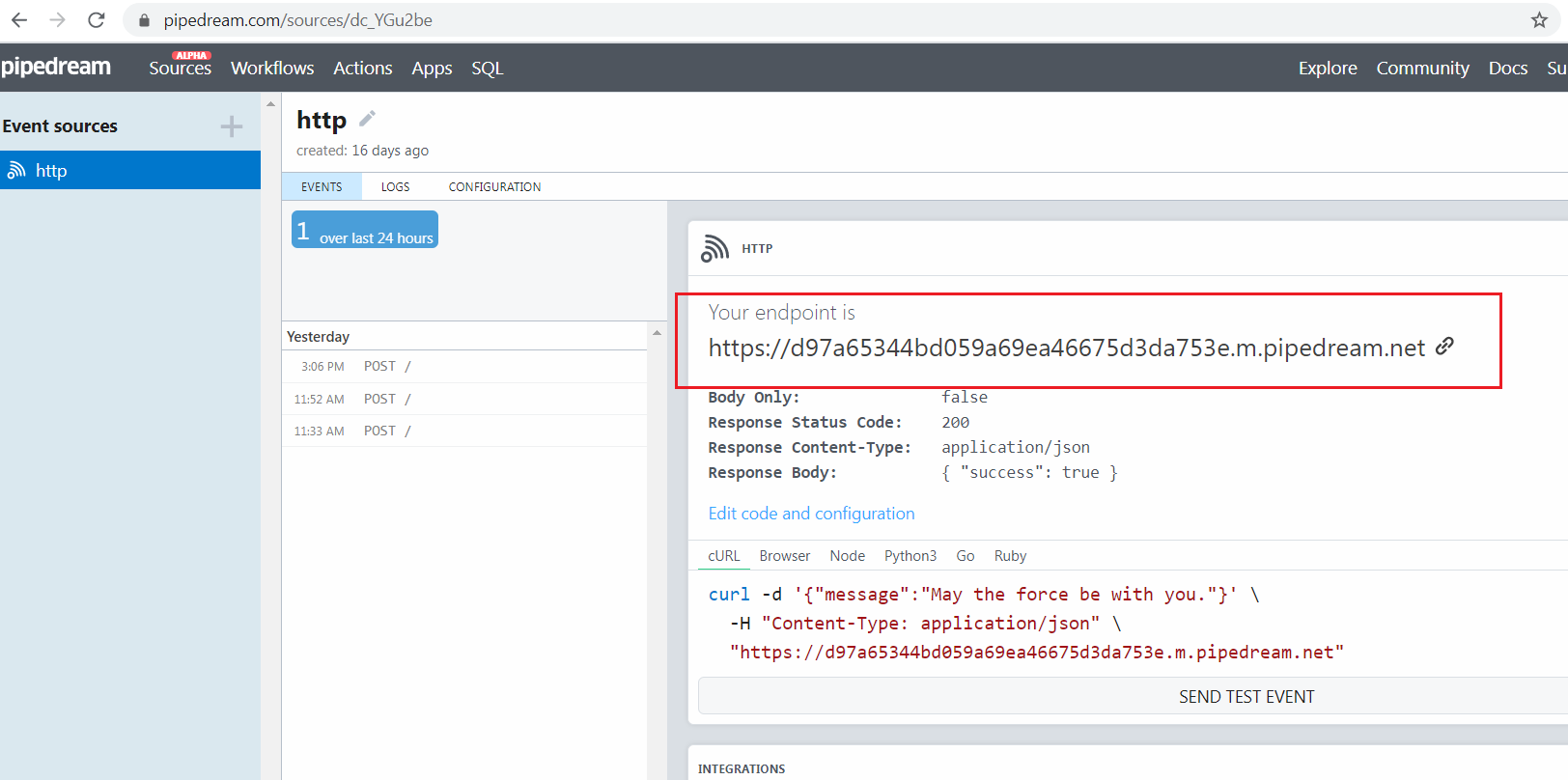The image size is (1568, 780).
Task: Click the HTTP feed icon in the card header
Action: [x=714, y=248]
